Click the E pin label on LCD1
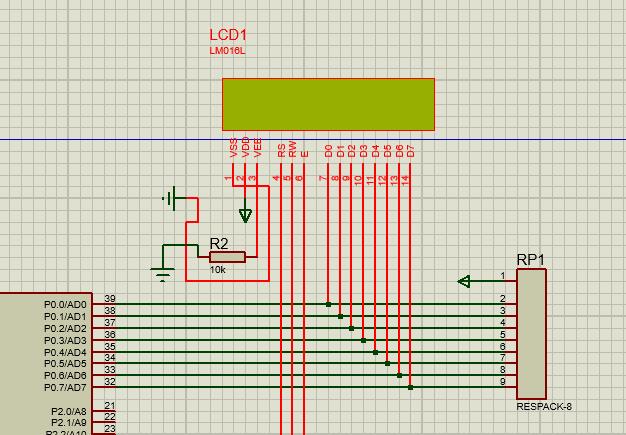Image resolution: width=626 pixels, height=435 pixels. (305, 154)
